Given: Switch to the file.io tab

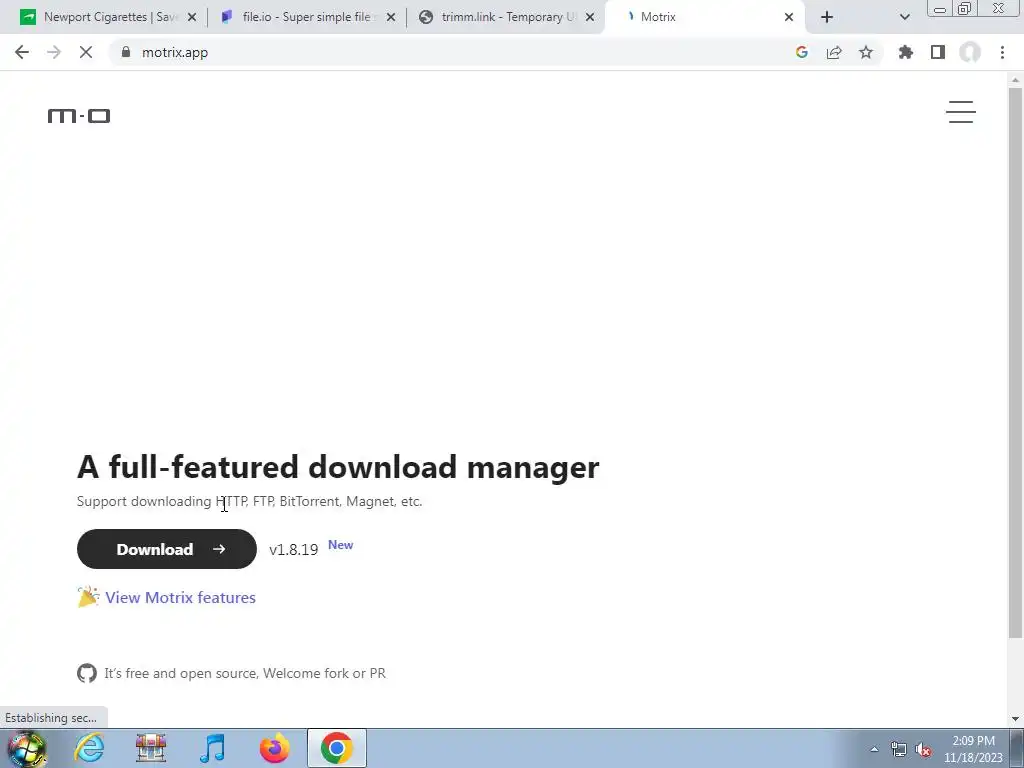Looking at the screenshot, I should coord(305,17).
